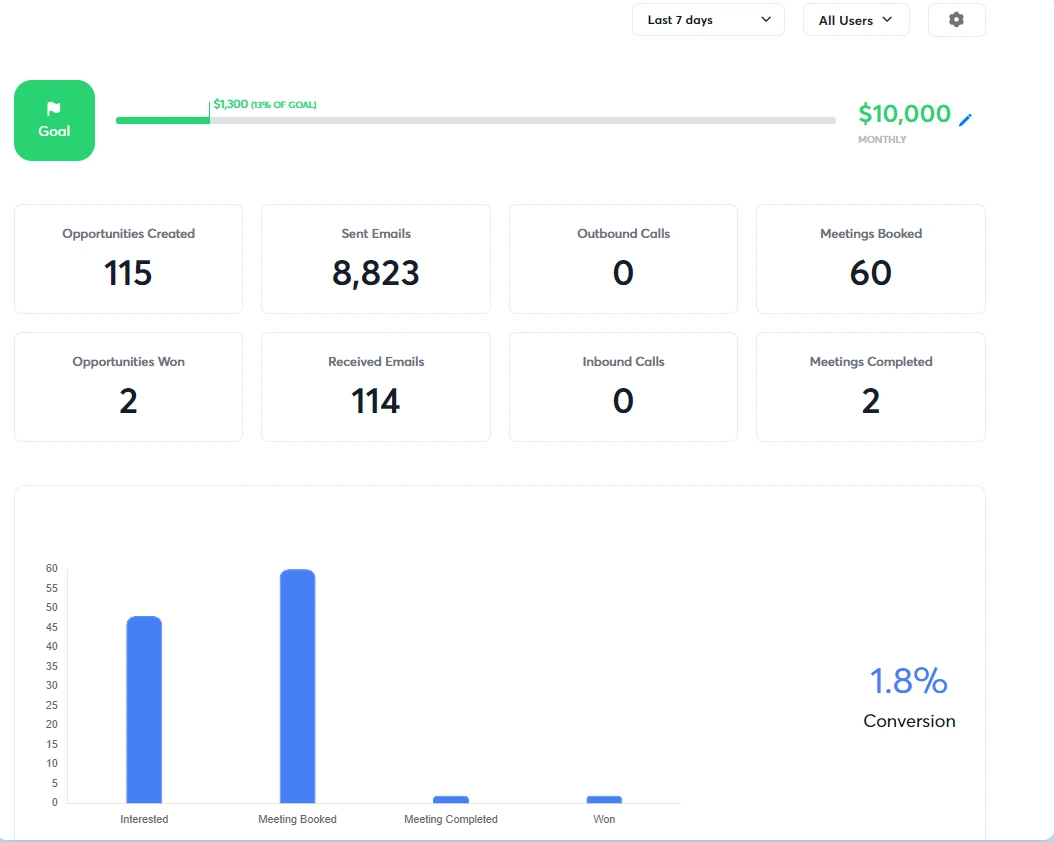1054x842 pixels.
Task: Click the Meeting Completed axis label
Action: point(451,819)
